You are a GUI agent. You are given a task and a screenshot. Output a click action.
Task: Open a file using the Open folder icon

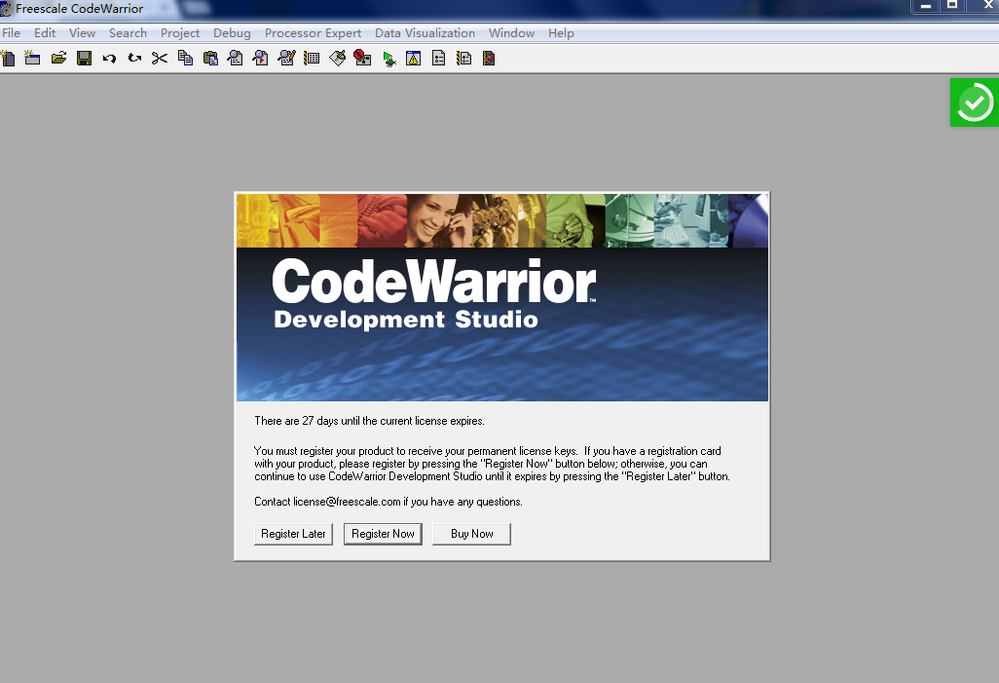(59, 58)
